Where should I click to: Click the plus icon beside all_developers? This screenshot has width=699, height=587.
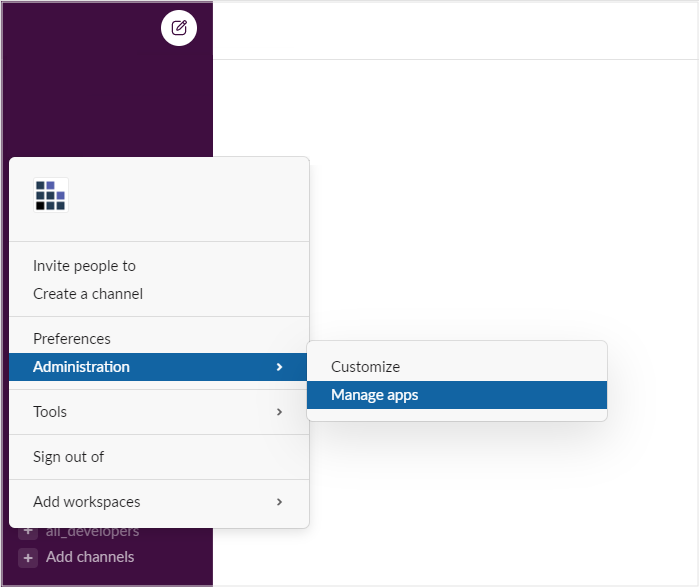click(28, 532)
